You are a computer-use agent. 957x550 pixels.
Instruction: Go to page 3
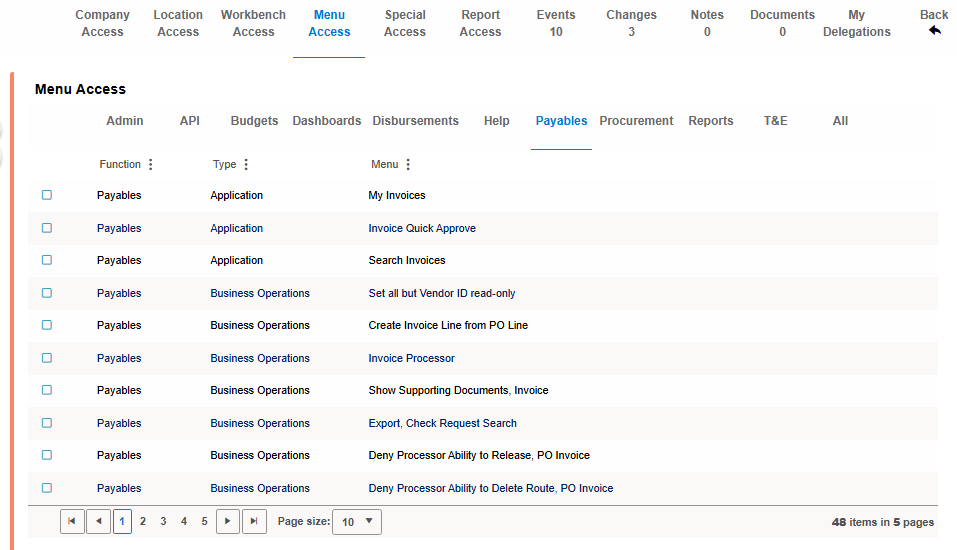(x=163, y=521)
